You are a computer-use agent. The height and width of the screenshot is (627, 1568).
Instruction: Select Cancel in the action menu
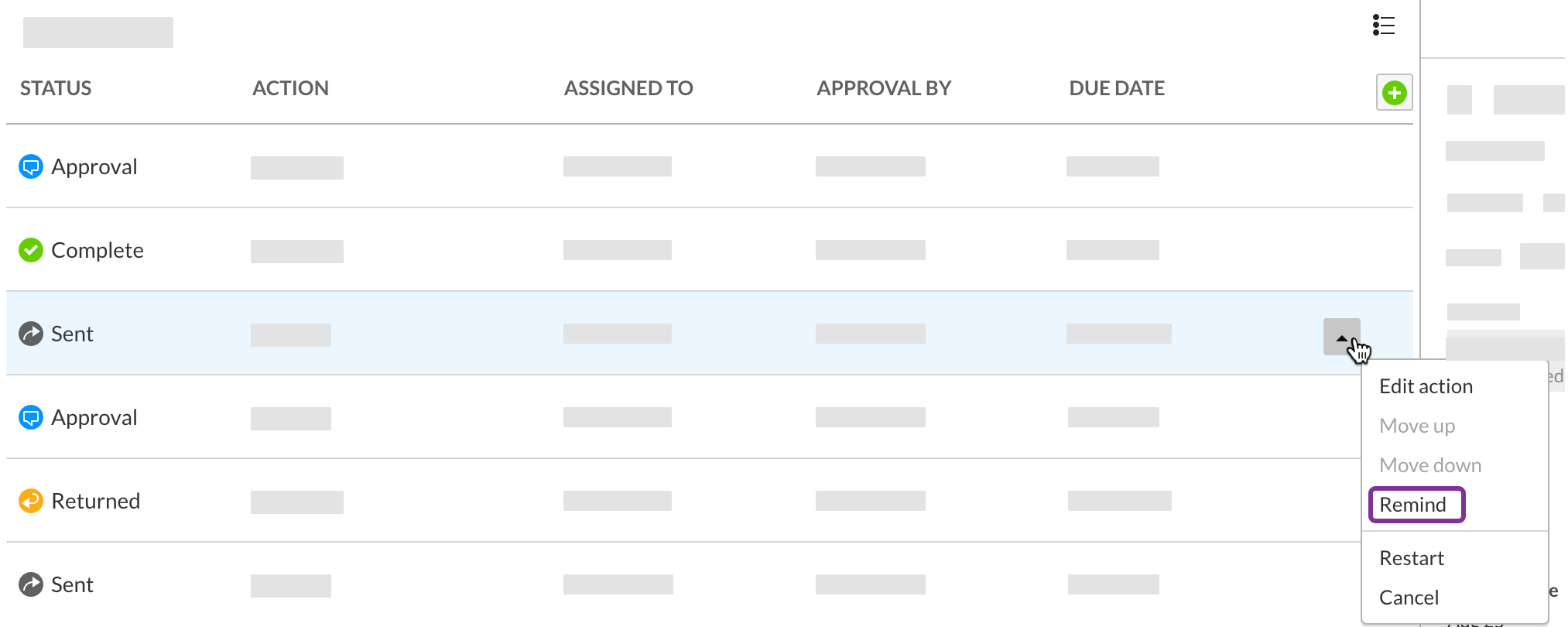click(1409, 598)
